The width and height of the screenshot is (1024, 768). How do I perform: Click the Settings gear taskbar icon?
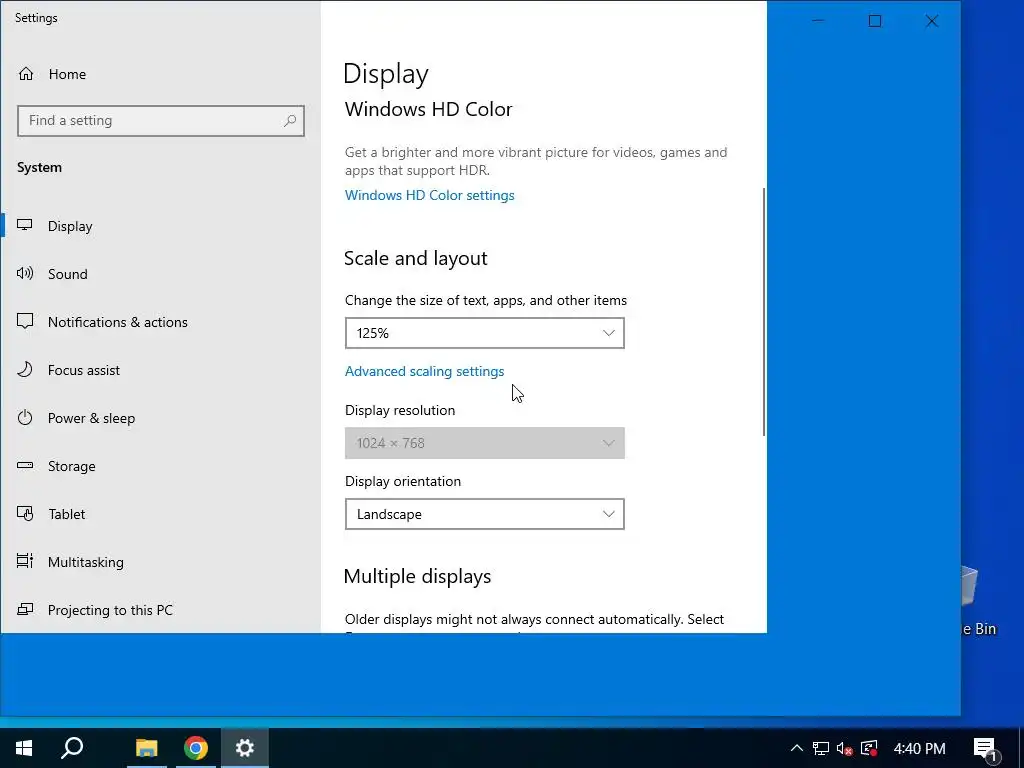click(245, 748)
